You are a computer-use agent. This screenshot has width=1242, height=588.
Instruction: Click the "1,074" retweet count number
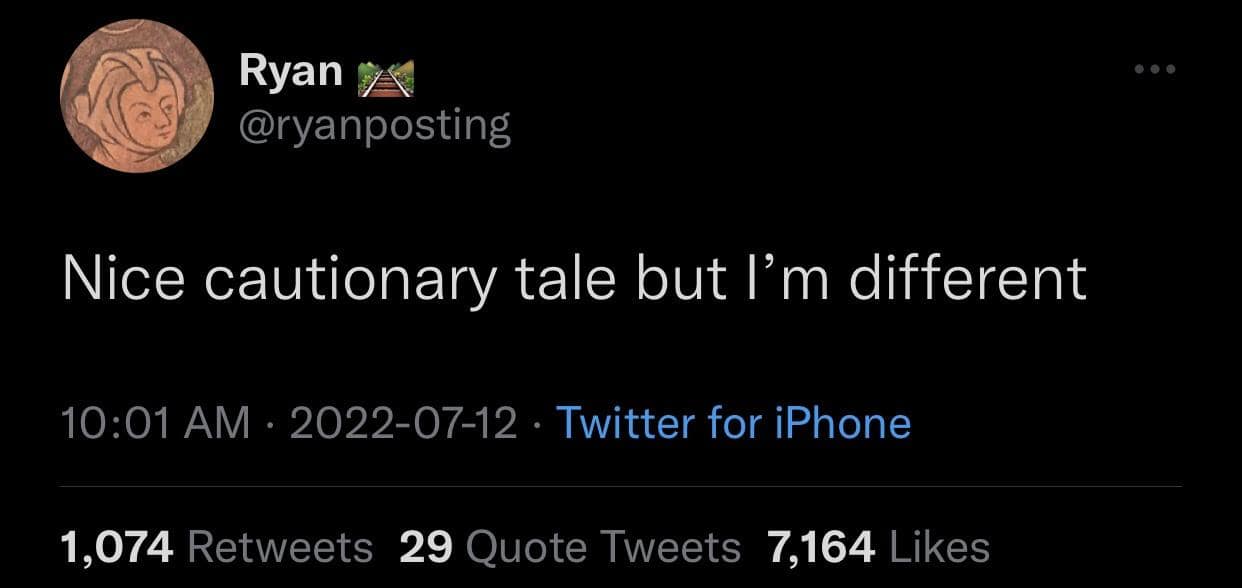tap(117, 547)
